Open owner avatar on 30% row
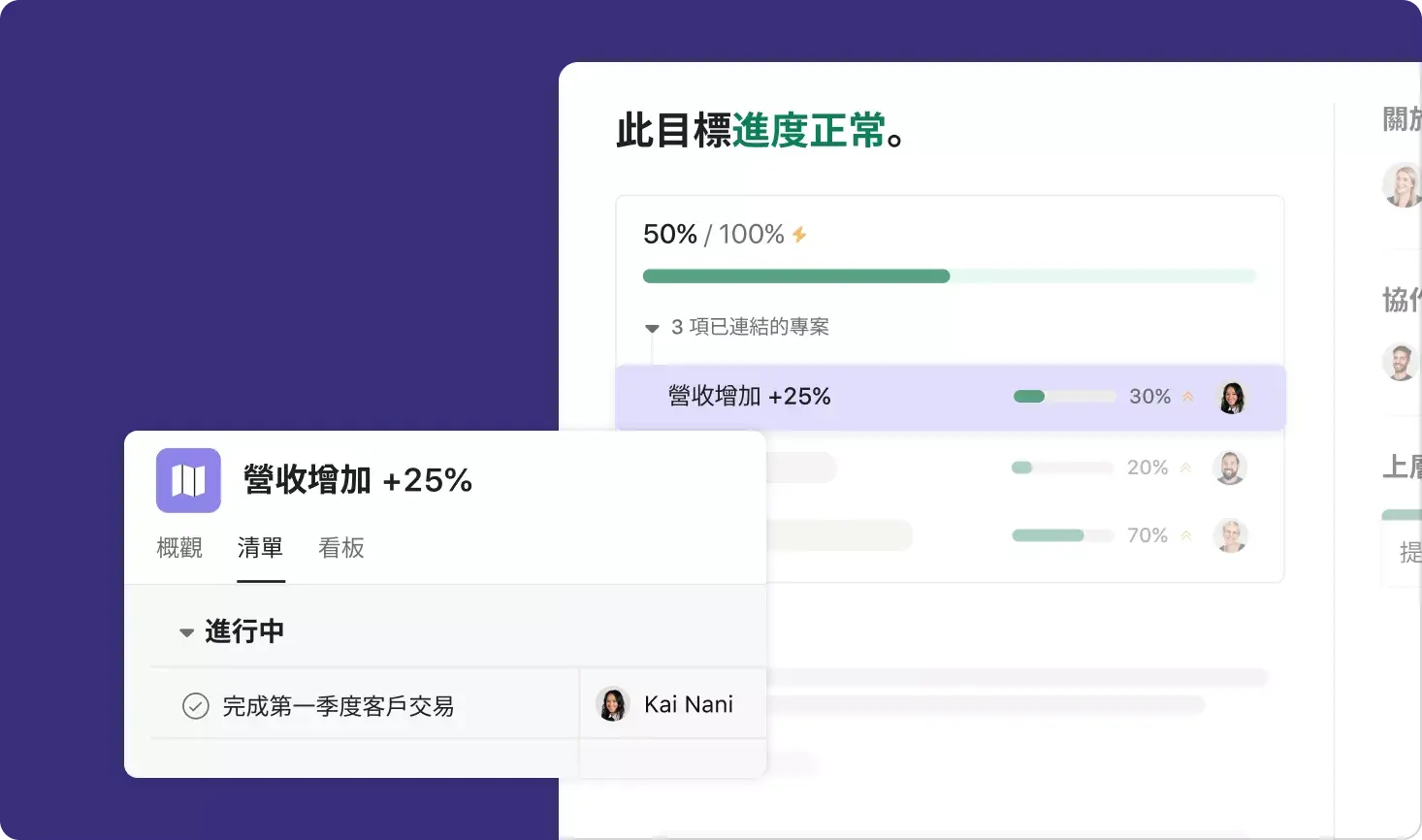Screen dimensions: 1422x840 point(1232,397)
